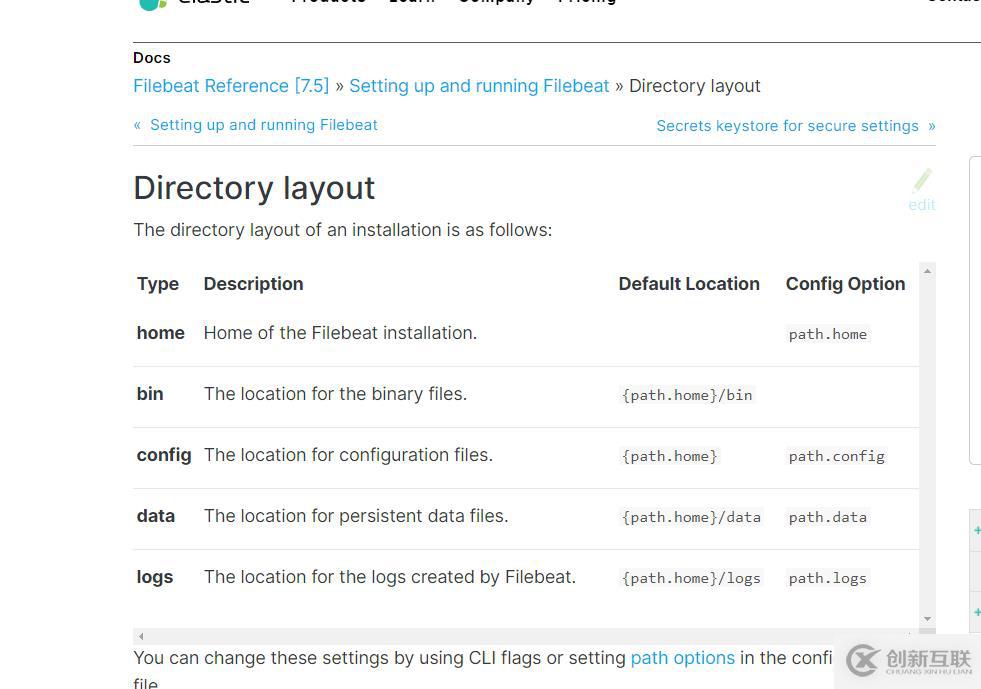The height and width of the screenshot is (689, 981).
Task: Select the logs type cell
Action: click(155, 577)
